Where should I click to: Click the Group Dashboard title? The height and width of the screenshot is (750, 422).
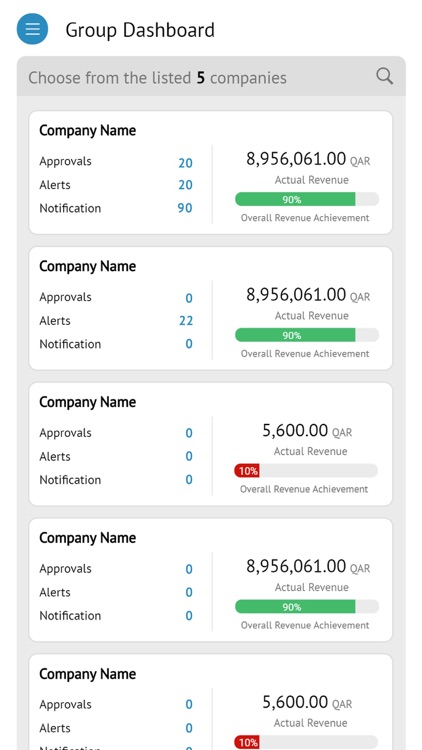pos(140,30)
